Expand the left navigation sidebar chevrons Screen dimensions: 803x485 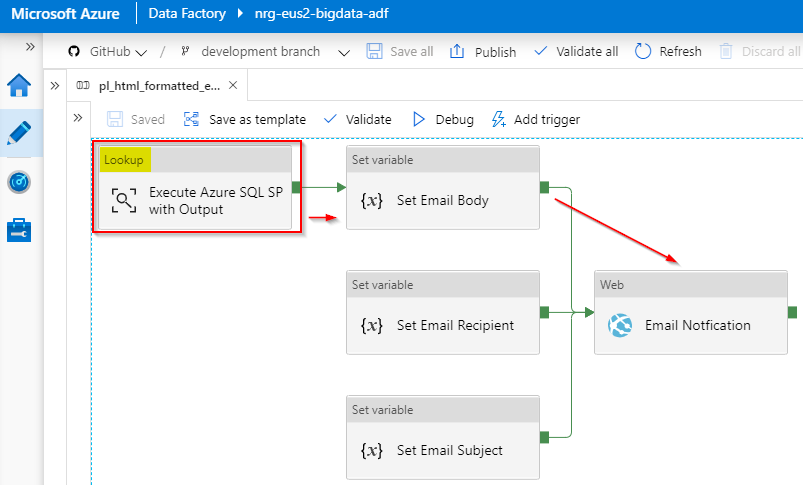pyautogui.click(x=30, y=47)
